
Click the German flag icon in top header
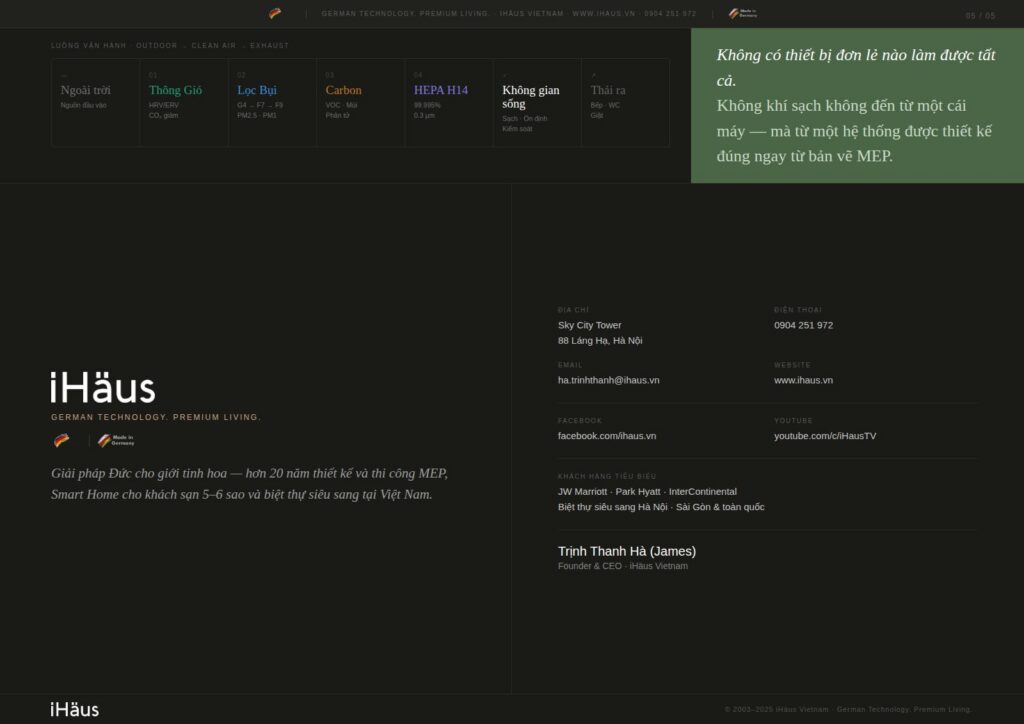pyautogui.click(x=275, y=14)
